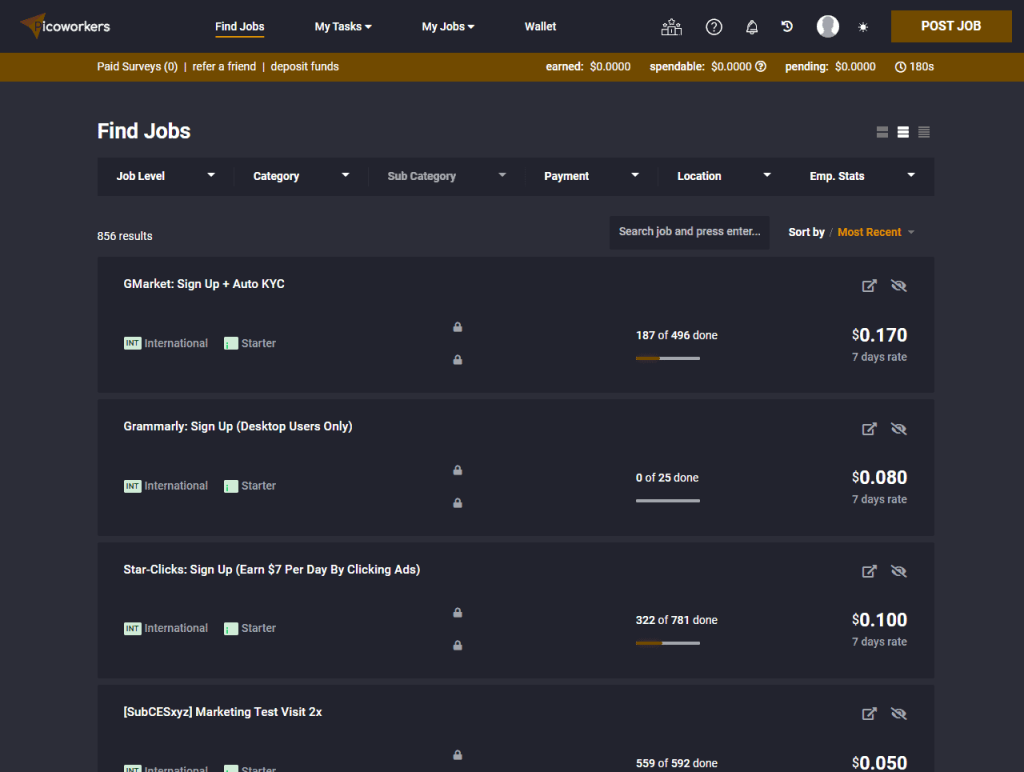The height and width of the screenshot is (772, 1024).
Task: Hide the SubCESxyz Marketing Test job
Action: [899, 713]
